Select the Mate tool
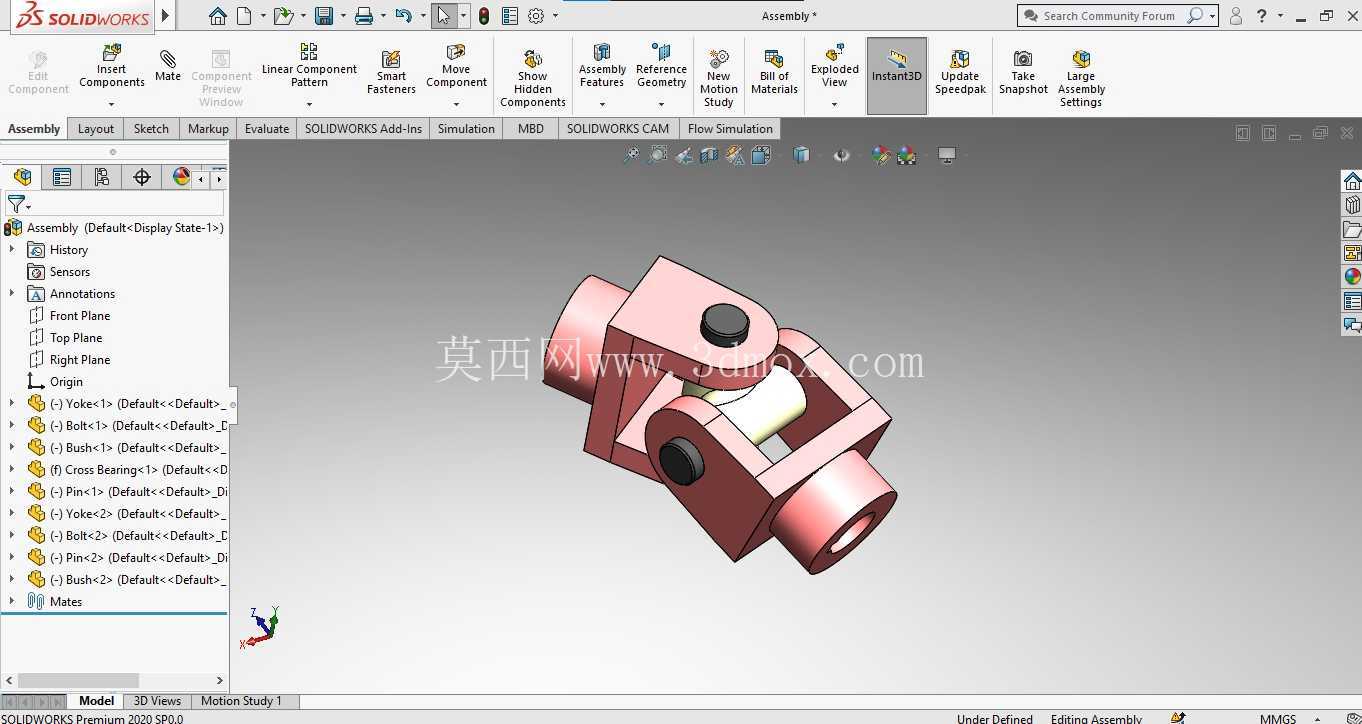Image resolution: width=1362 pixels, height=724 pixels. 168,65
